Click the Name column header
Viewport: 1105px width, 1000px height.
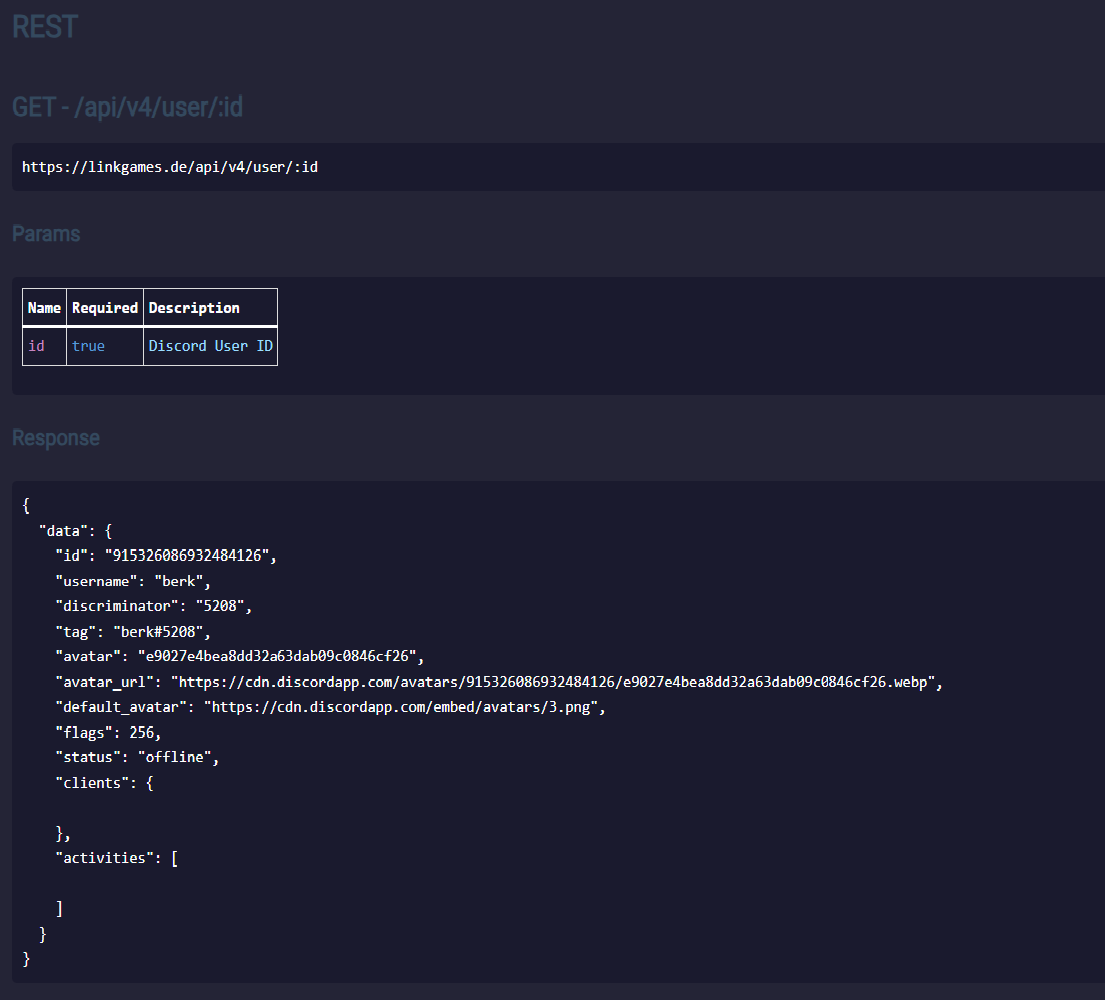[x=44, y=308]
